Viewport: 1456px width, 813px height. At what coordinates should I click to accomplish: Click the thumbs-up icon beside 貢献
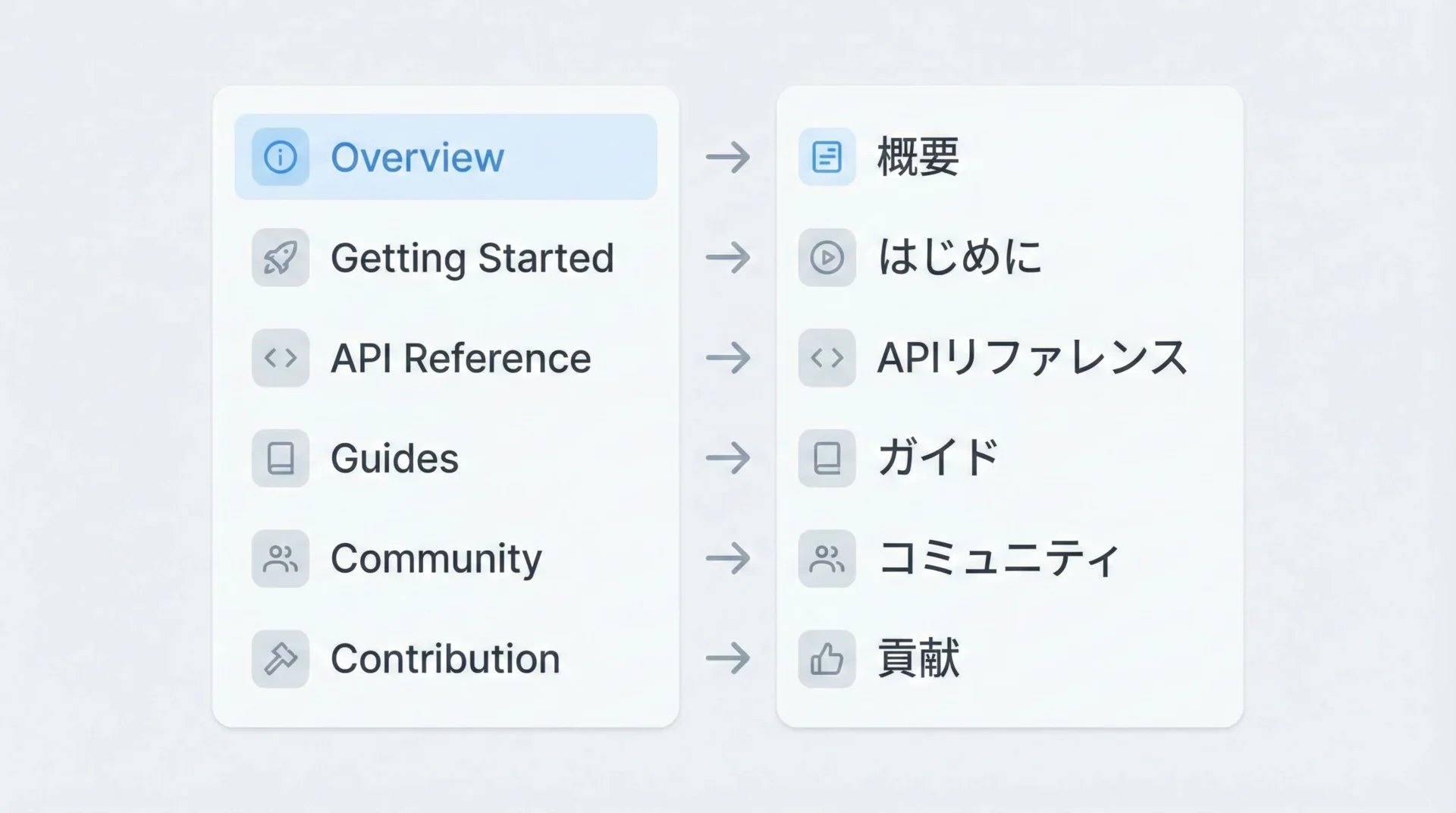click(x=827, y=659)
